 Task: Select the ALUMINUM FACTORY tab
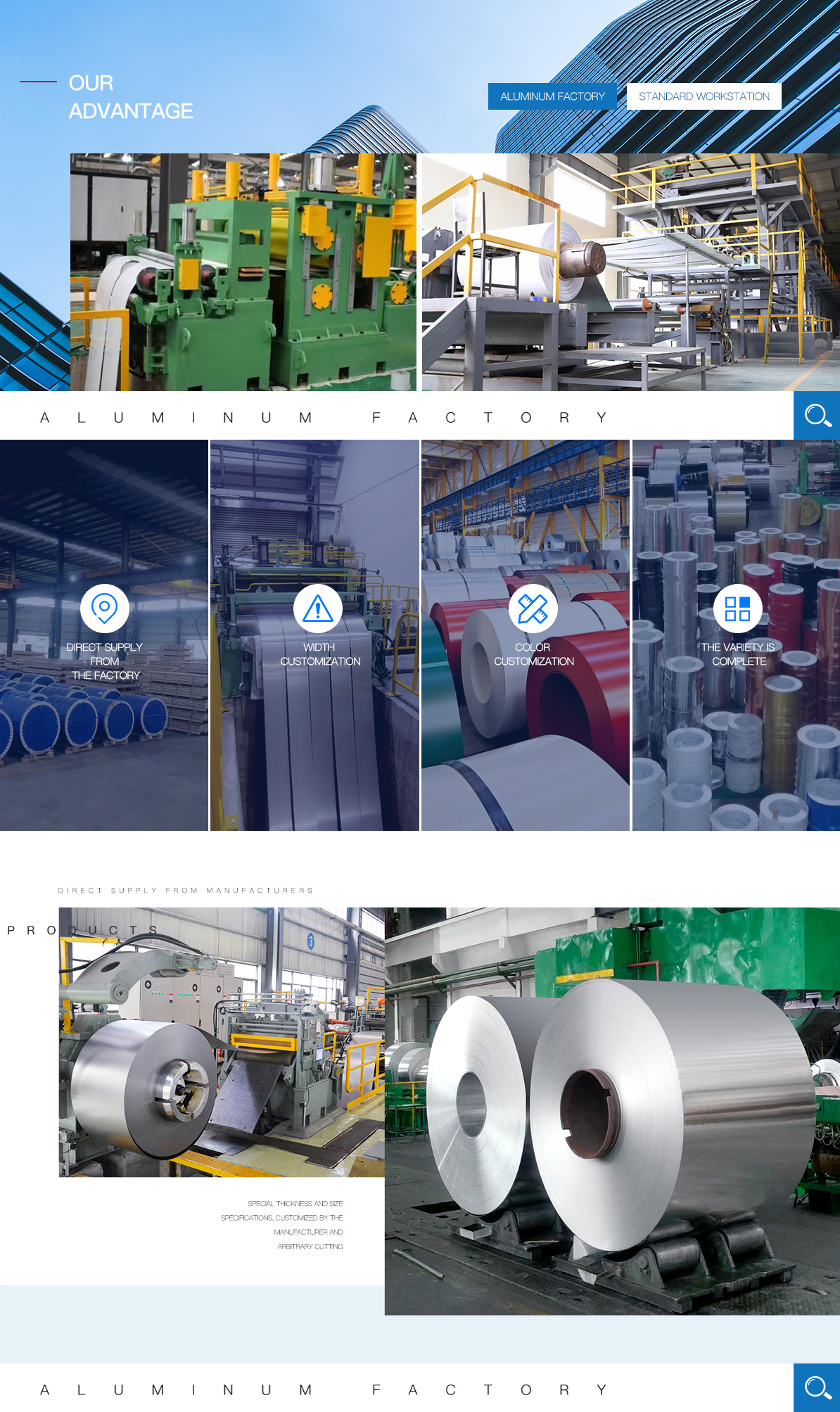click(x=552, y=96)
